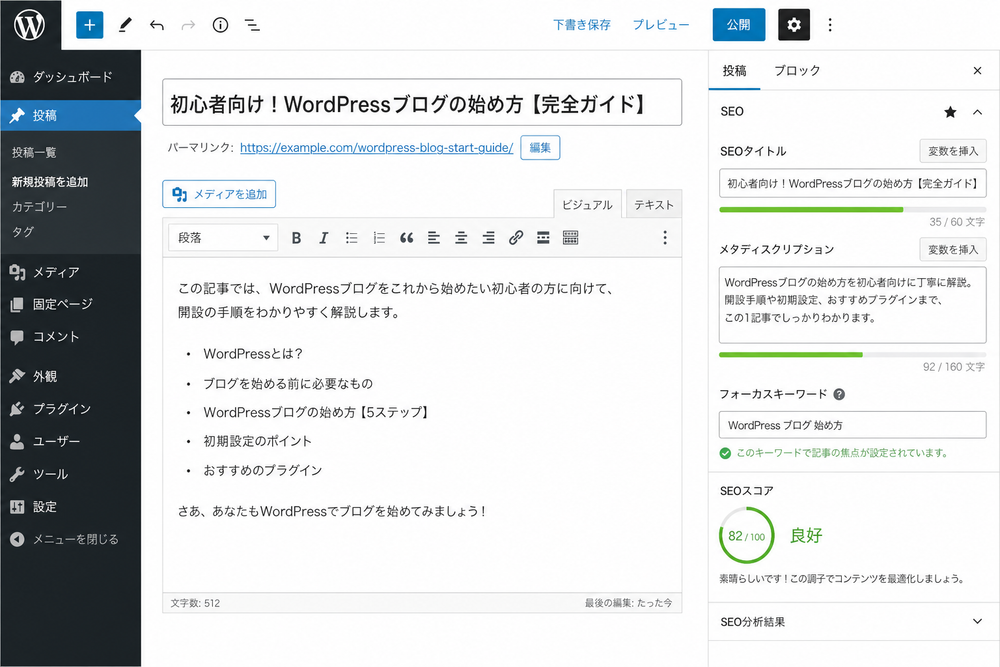Screen dimensions: 1000x667
Task: Collapse the SEO panel
Action: pyautogui.click(x=977, y=112)
